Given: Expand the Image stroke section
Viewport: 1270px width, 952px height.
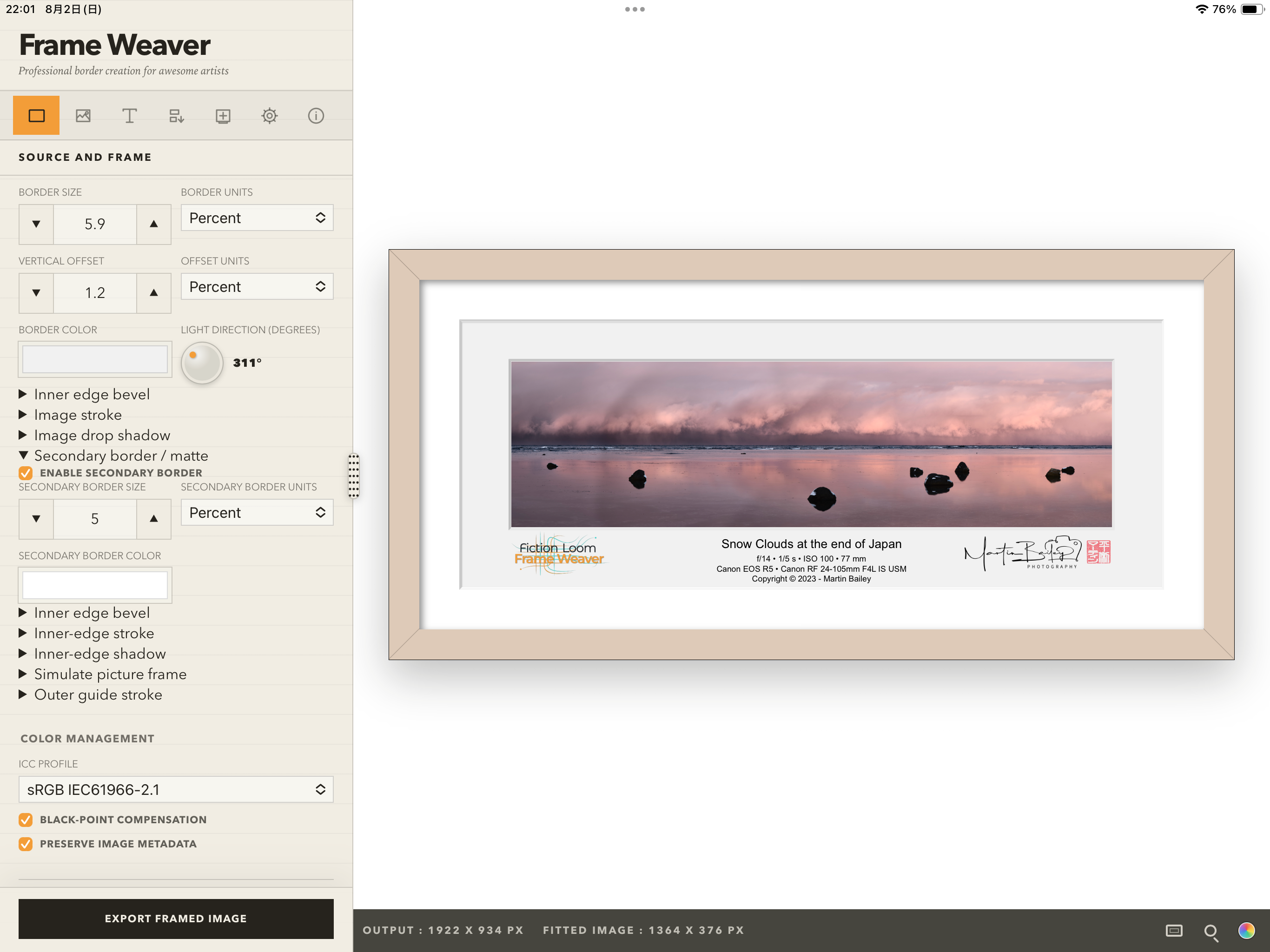Looking at the screenshot, I should coord(71,415).
